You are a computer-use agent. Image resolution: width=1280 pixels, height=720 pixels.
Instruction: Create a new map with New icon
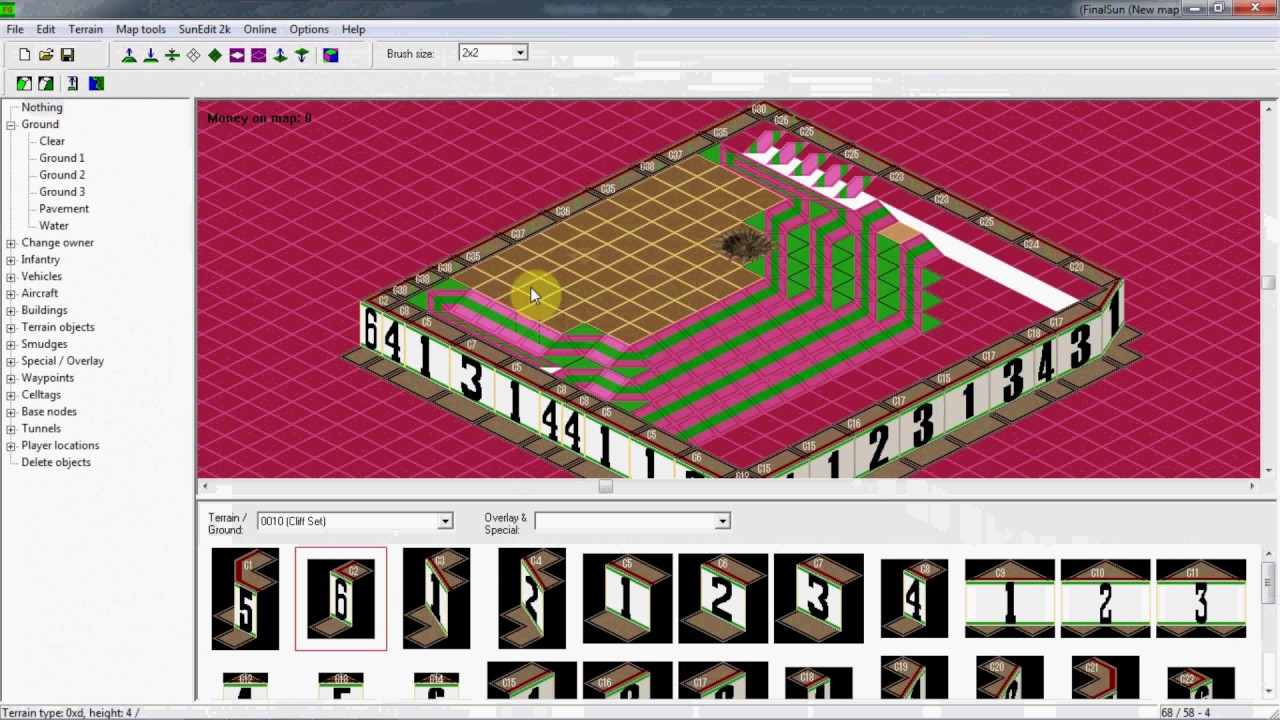point(25,55)
